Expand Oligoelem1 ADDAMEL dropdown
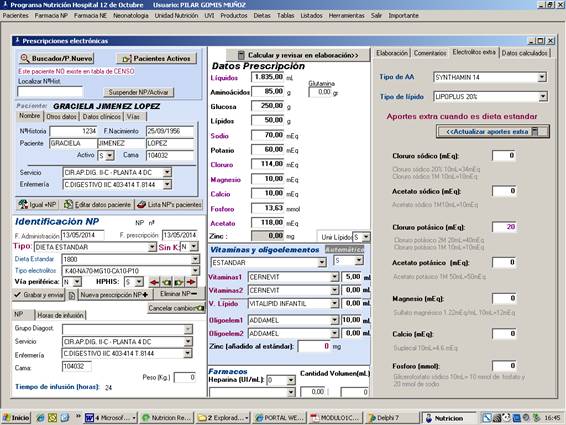Viewport: 566px width, 425px height. [334, 320]
